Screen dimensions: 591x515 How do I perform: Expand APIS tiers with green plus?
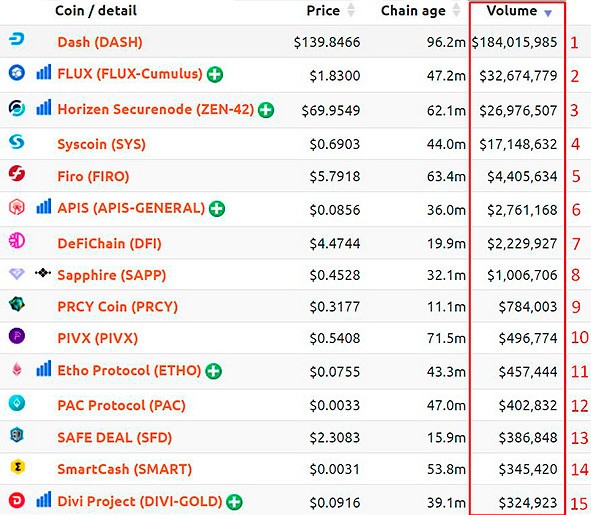tap(217, 208)
